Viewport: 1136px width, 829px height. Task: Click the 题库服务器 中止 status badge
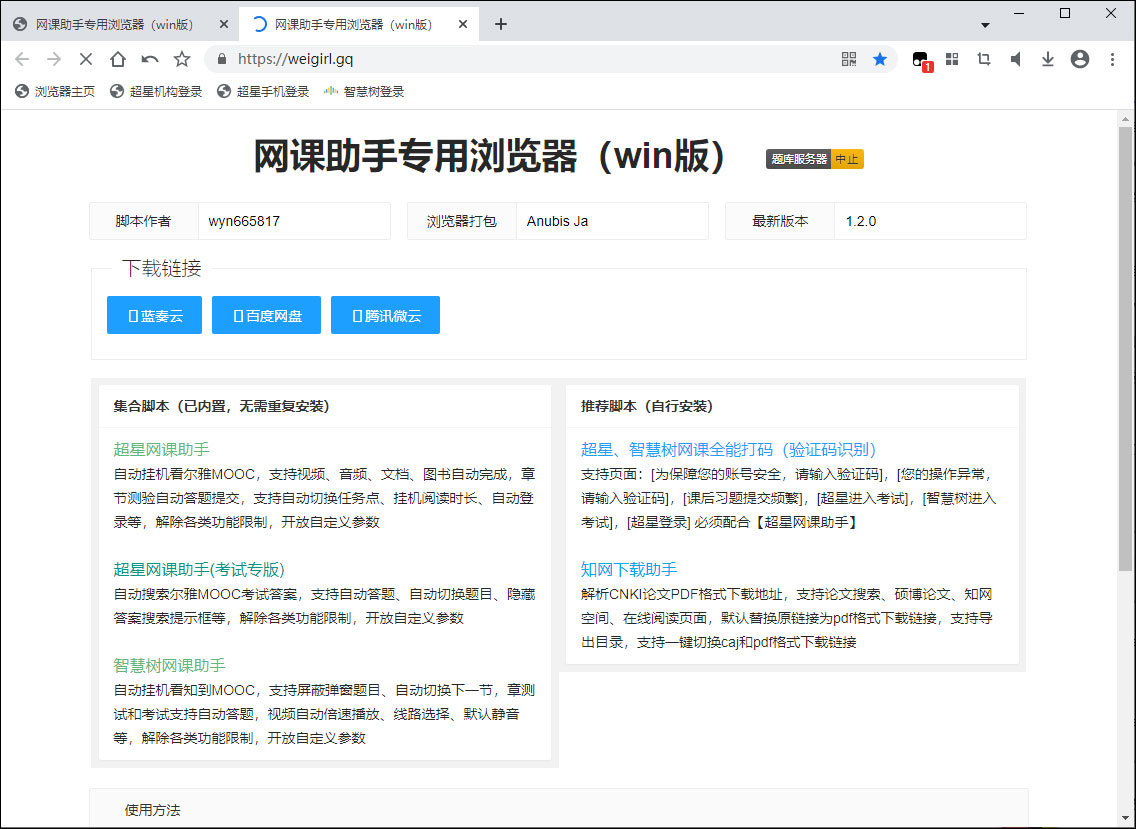(x=814, y=159)
